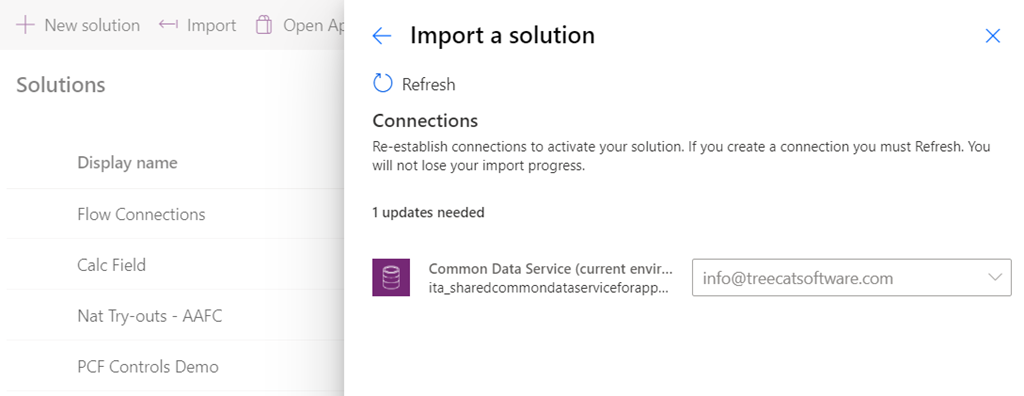Click the plus icon beside New solution
Viewport: 1024px width, 396px height.
click(25, 25)
